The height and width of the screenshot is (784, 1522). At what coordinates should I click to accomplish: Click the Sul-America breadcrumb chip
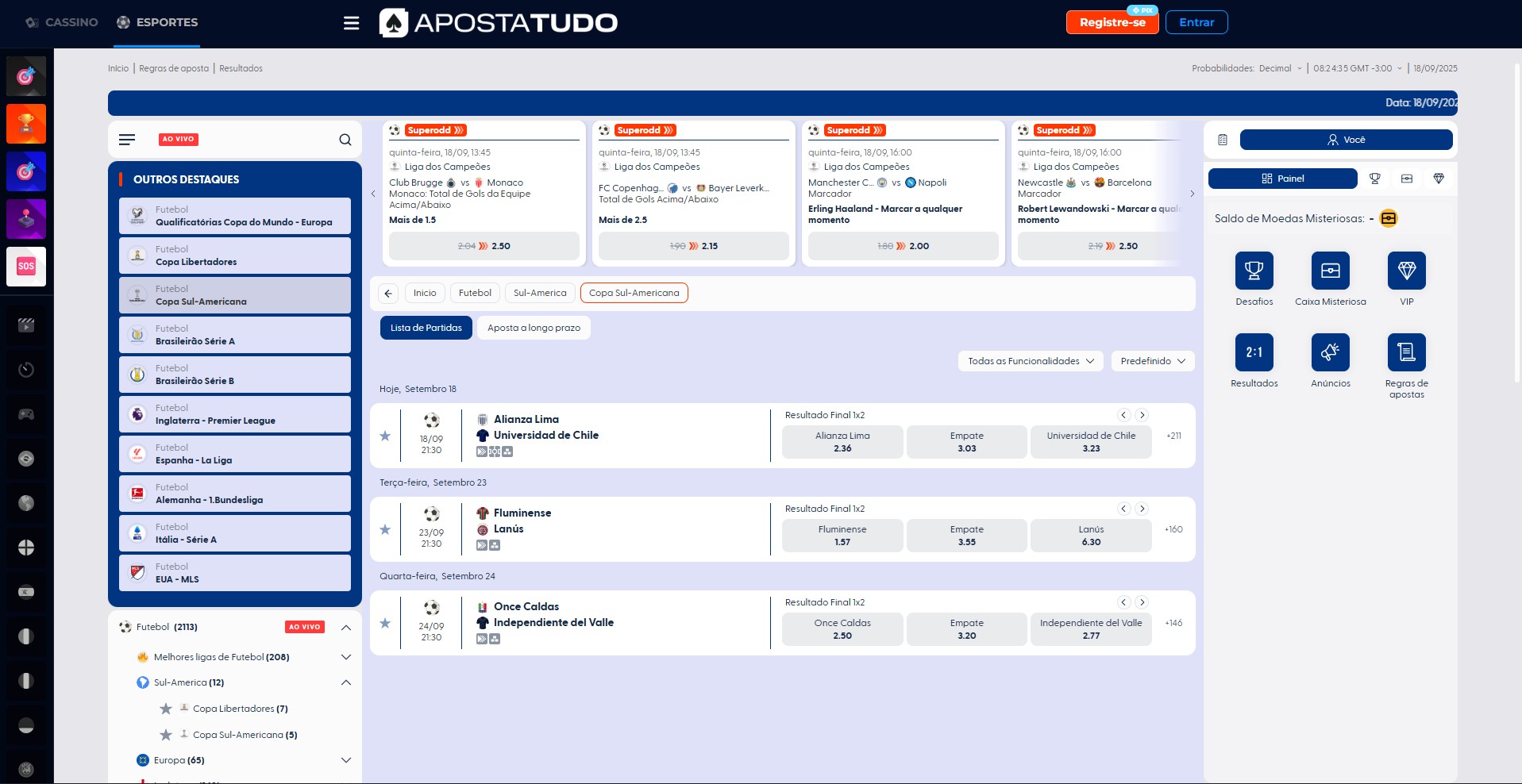pyautogui.click(x=540, y=293)
